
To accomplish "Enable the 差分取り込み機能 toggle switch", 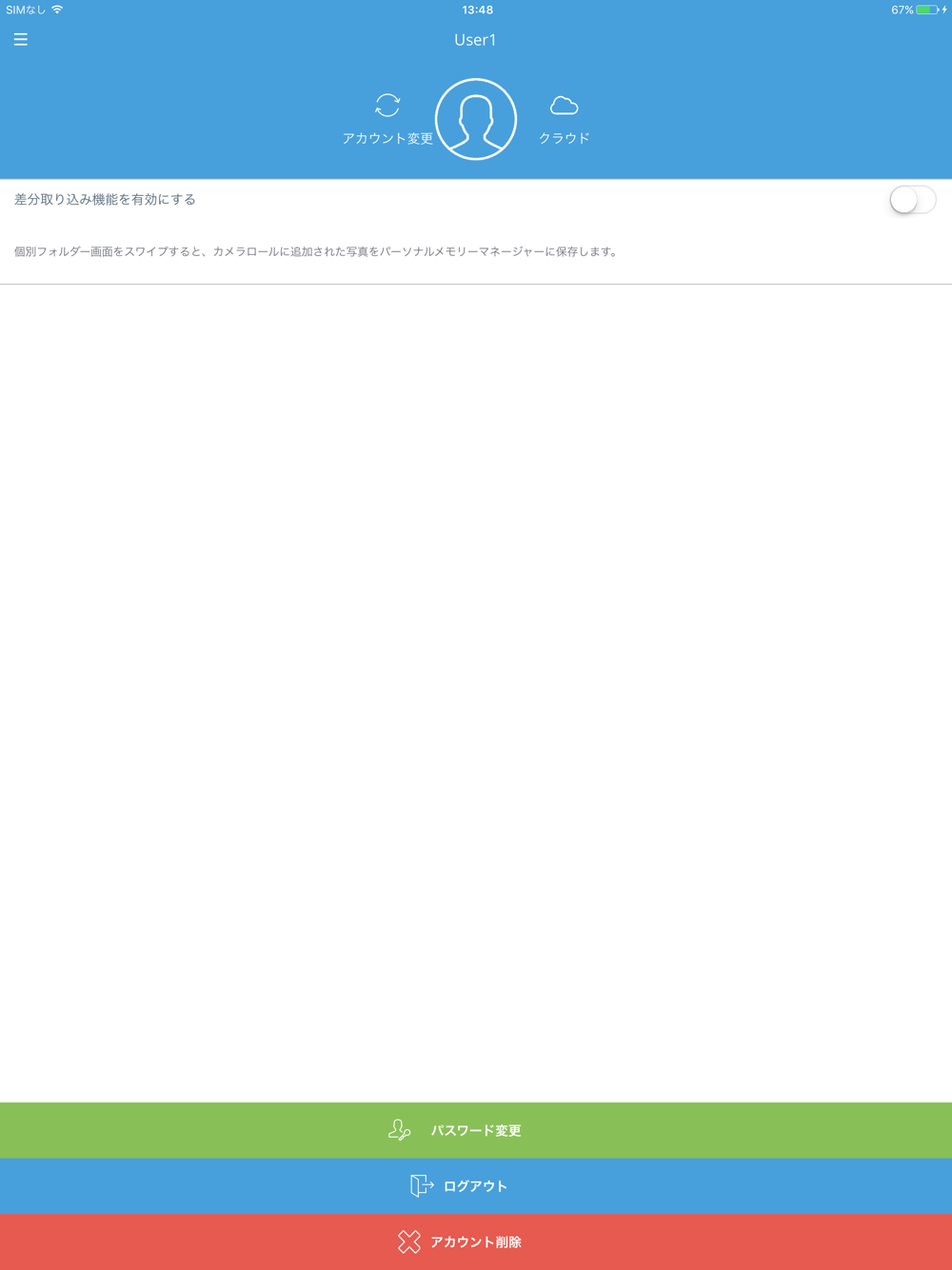I will click(912, 200).
